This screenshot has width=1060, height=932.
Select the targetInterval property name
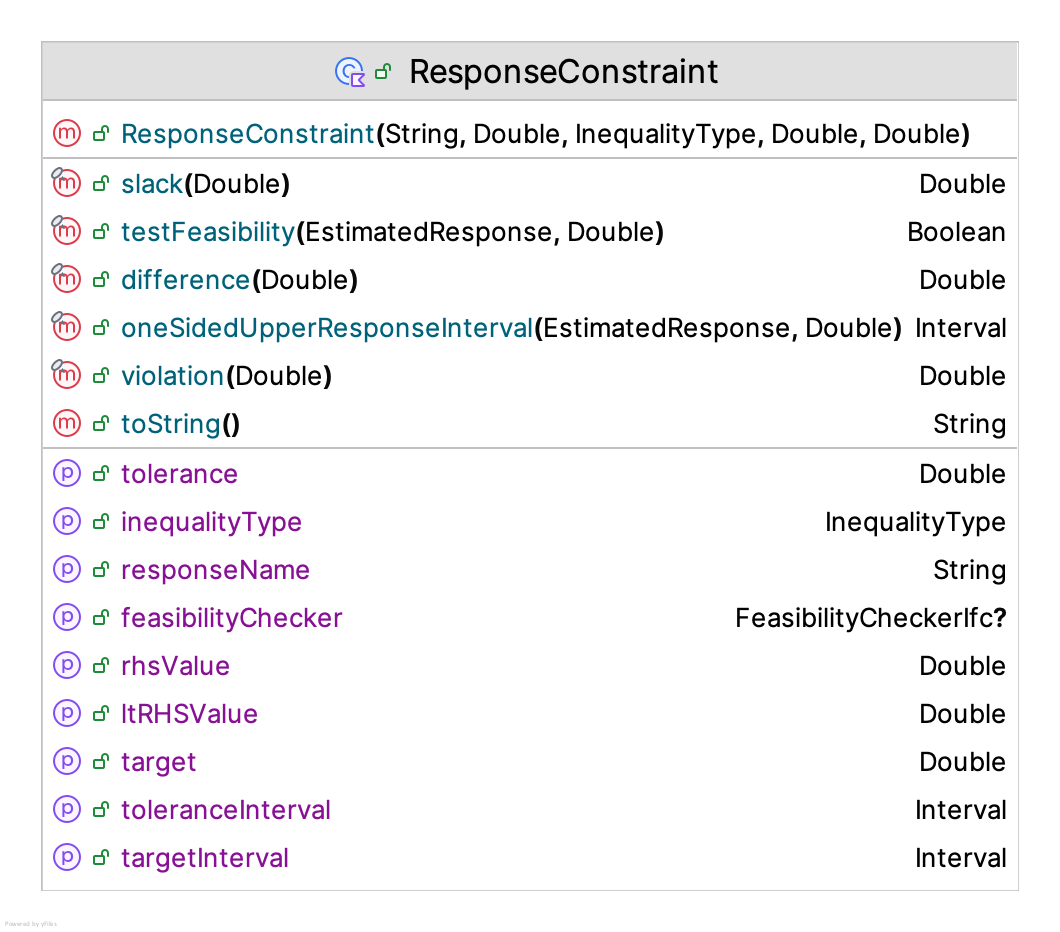tap(205, 858)
